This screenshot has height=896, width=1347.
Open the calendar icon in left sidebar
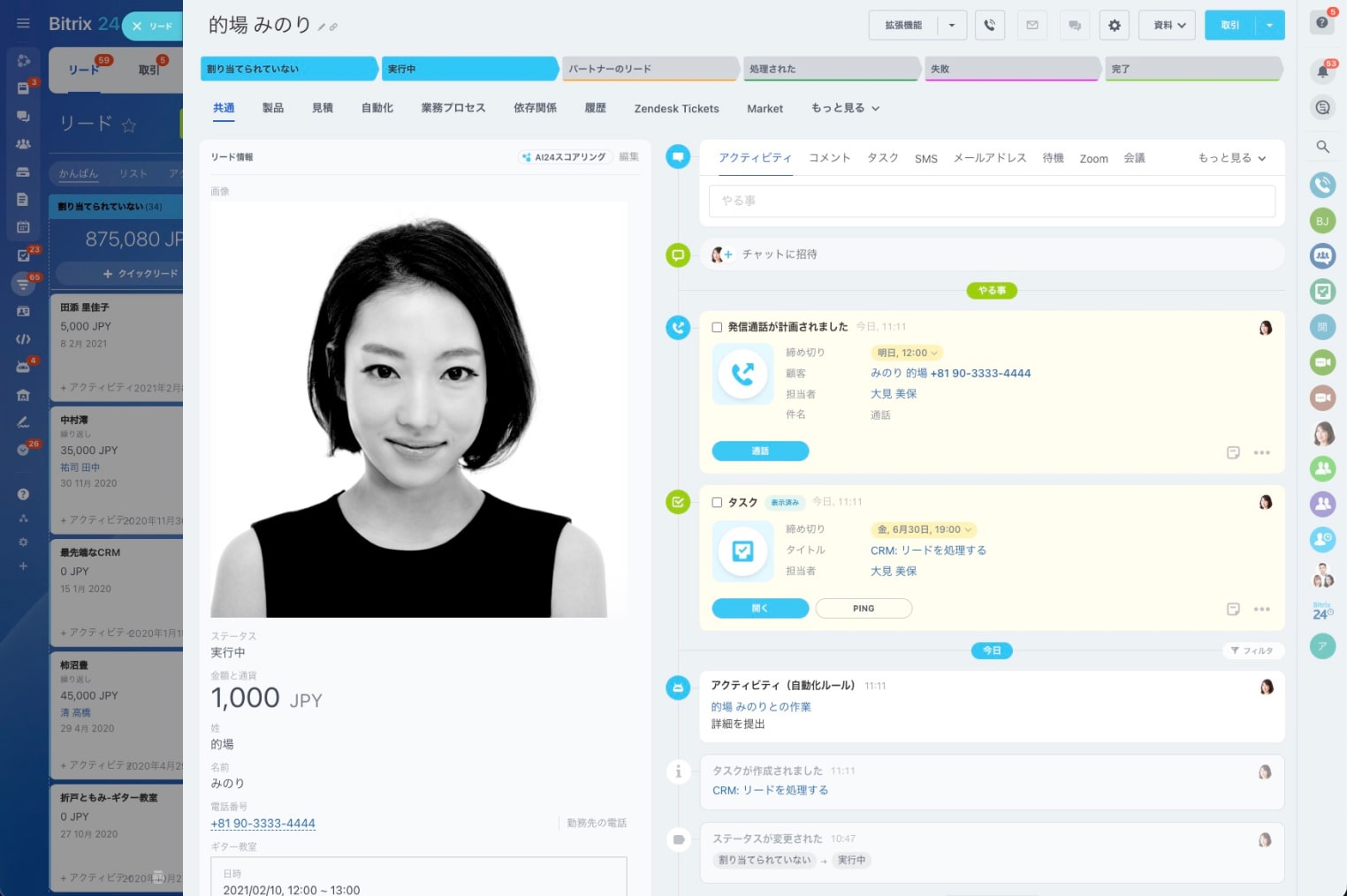[23, 227]
